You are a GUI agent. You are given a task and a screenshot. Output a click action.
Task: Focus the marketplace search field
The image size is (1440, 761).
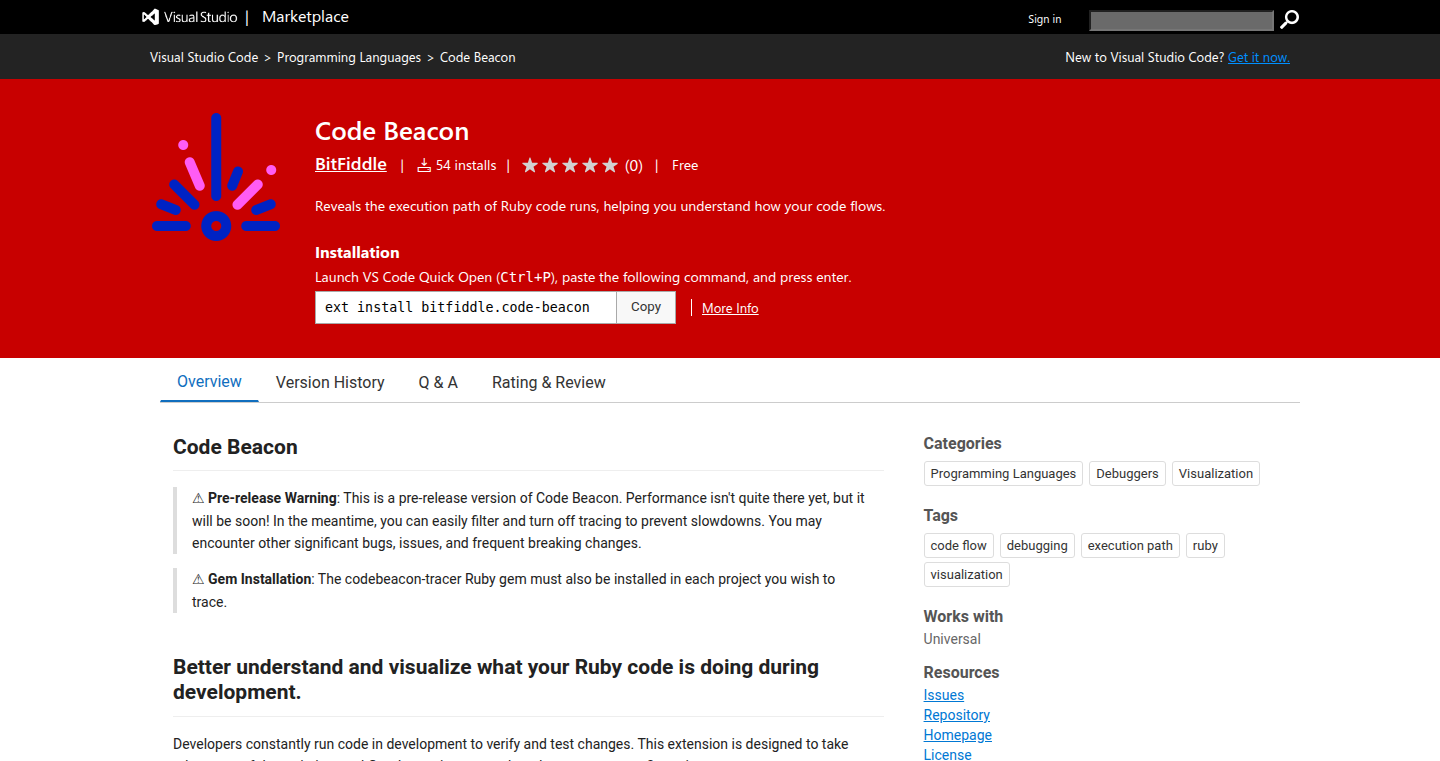coord(1182,20)
